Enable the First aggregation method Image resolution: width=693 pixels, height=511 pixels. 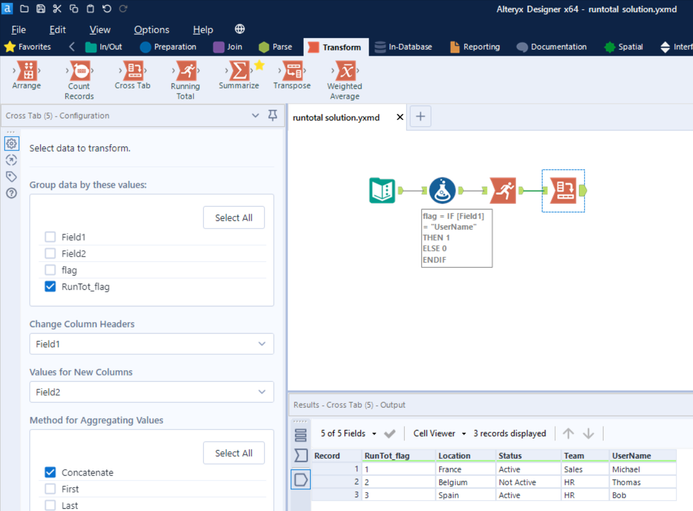(50, 488)
